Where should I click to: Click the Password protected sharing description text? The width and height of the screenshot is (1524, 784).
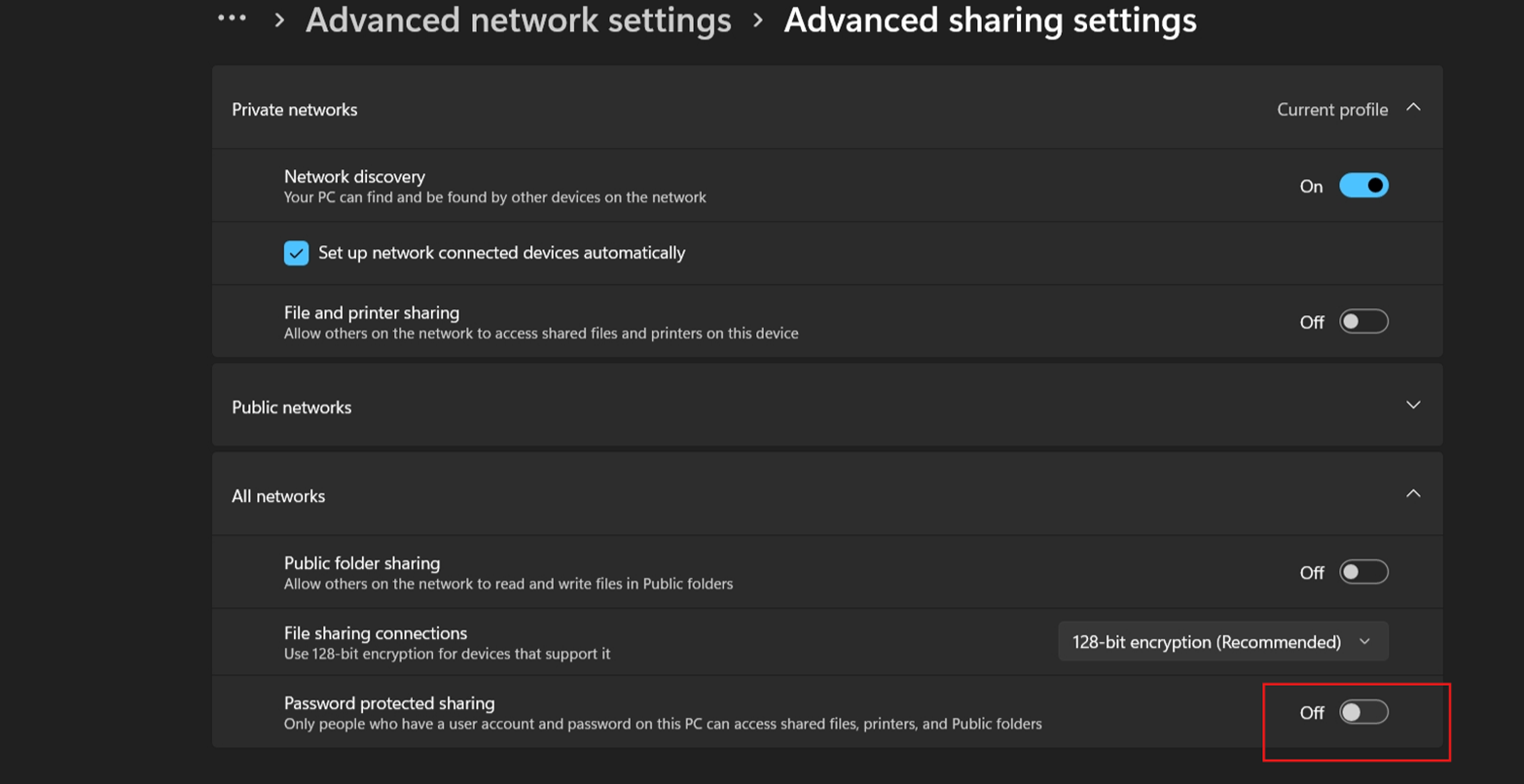[x=663, y=724]
